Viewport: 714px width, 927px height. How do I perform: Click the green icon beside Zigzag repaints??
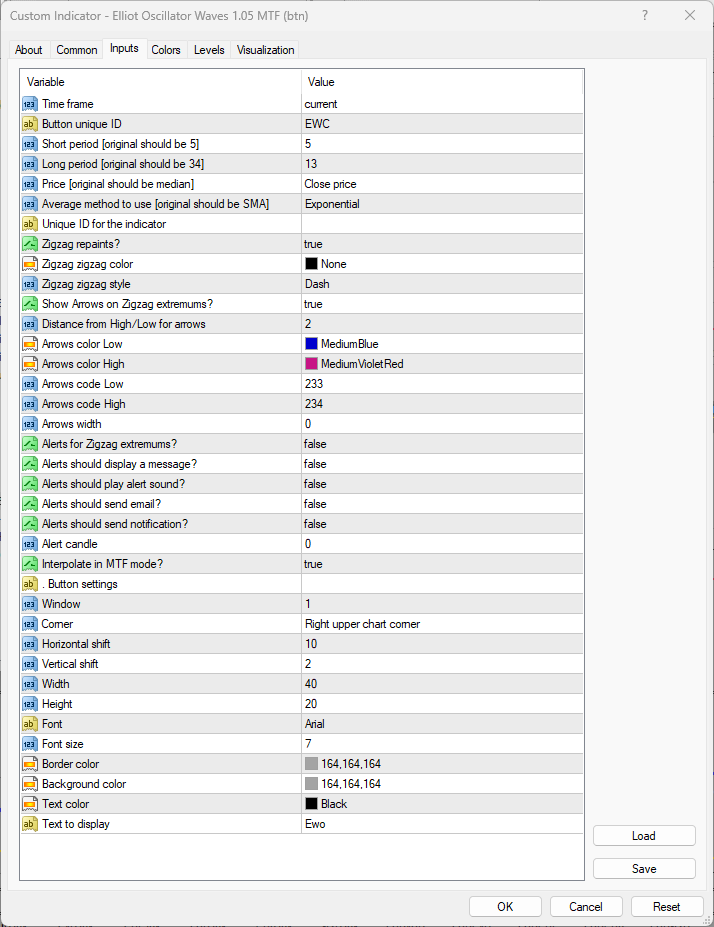tap(30, 244)
